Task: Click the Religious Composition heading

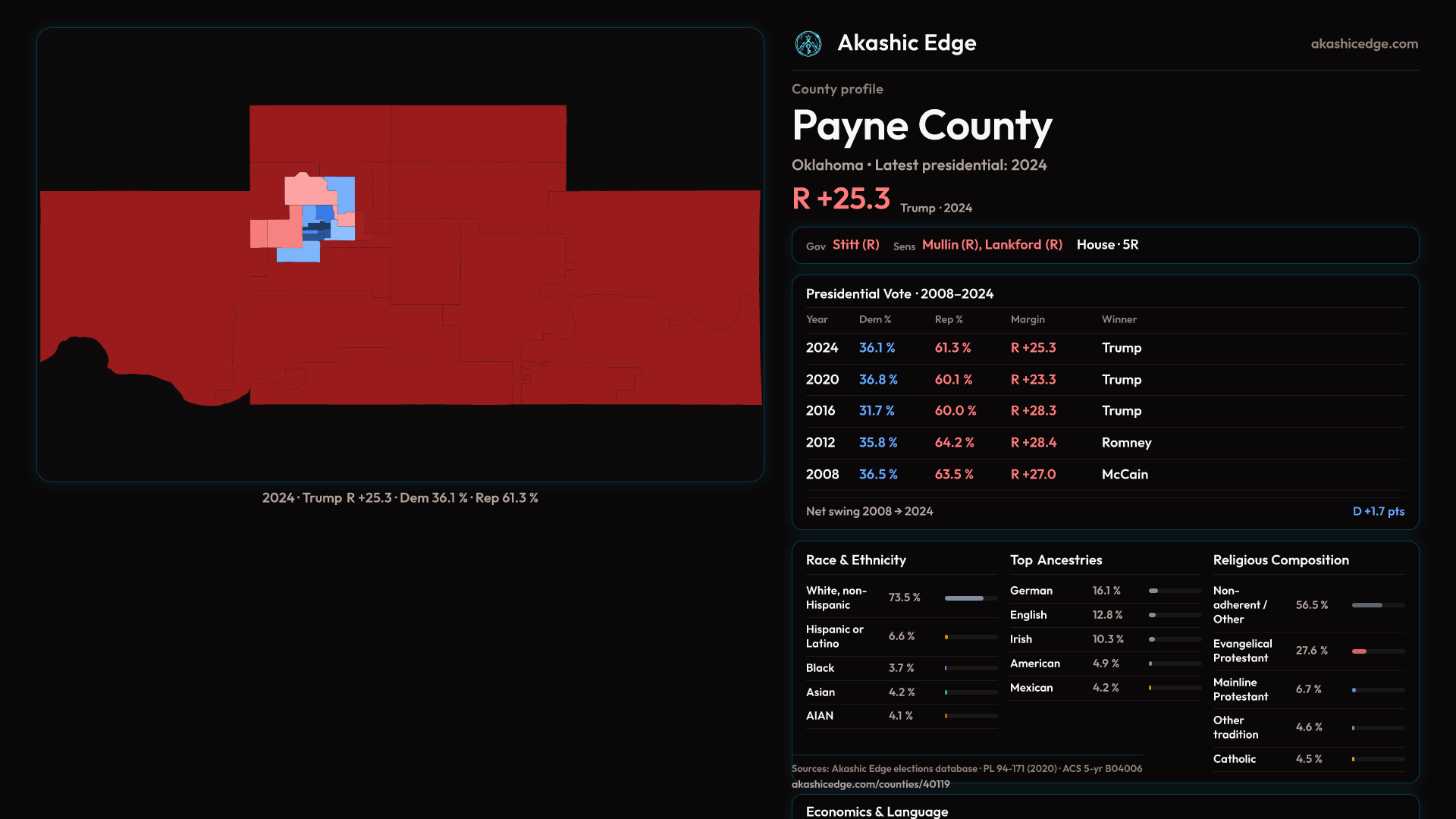Action: pyautogui.click(x=1280, y=560)
